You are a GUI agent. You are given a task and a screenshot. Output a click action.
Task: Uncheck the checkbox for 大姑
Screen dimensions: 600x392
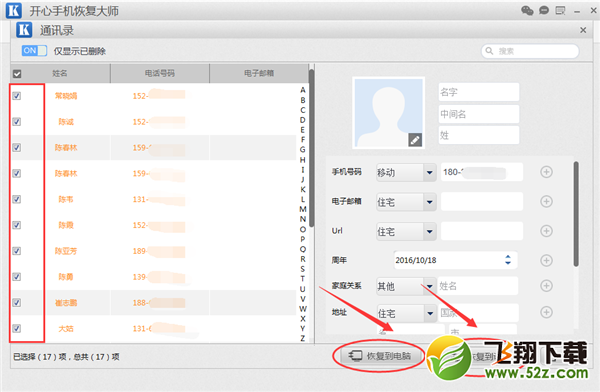pyautogui.click(x=16, y=328)
